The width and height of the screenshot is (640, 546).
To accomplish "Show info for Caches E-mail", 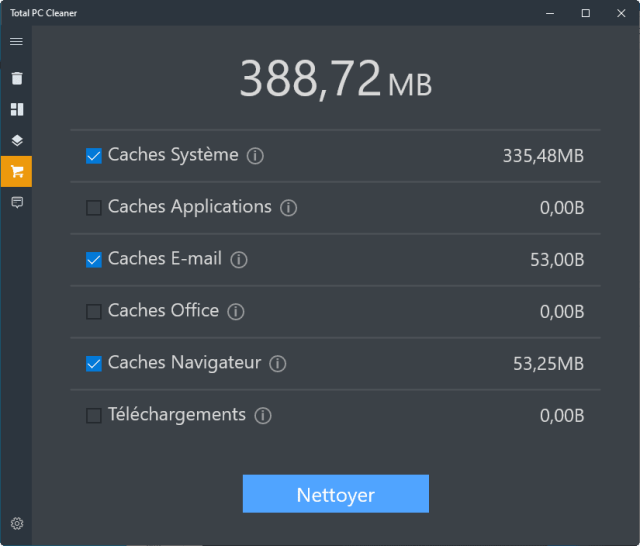I will pos(239,260).
